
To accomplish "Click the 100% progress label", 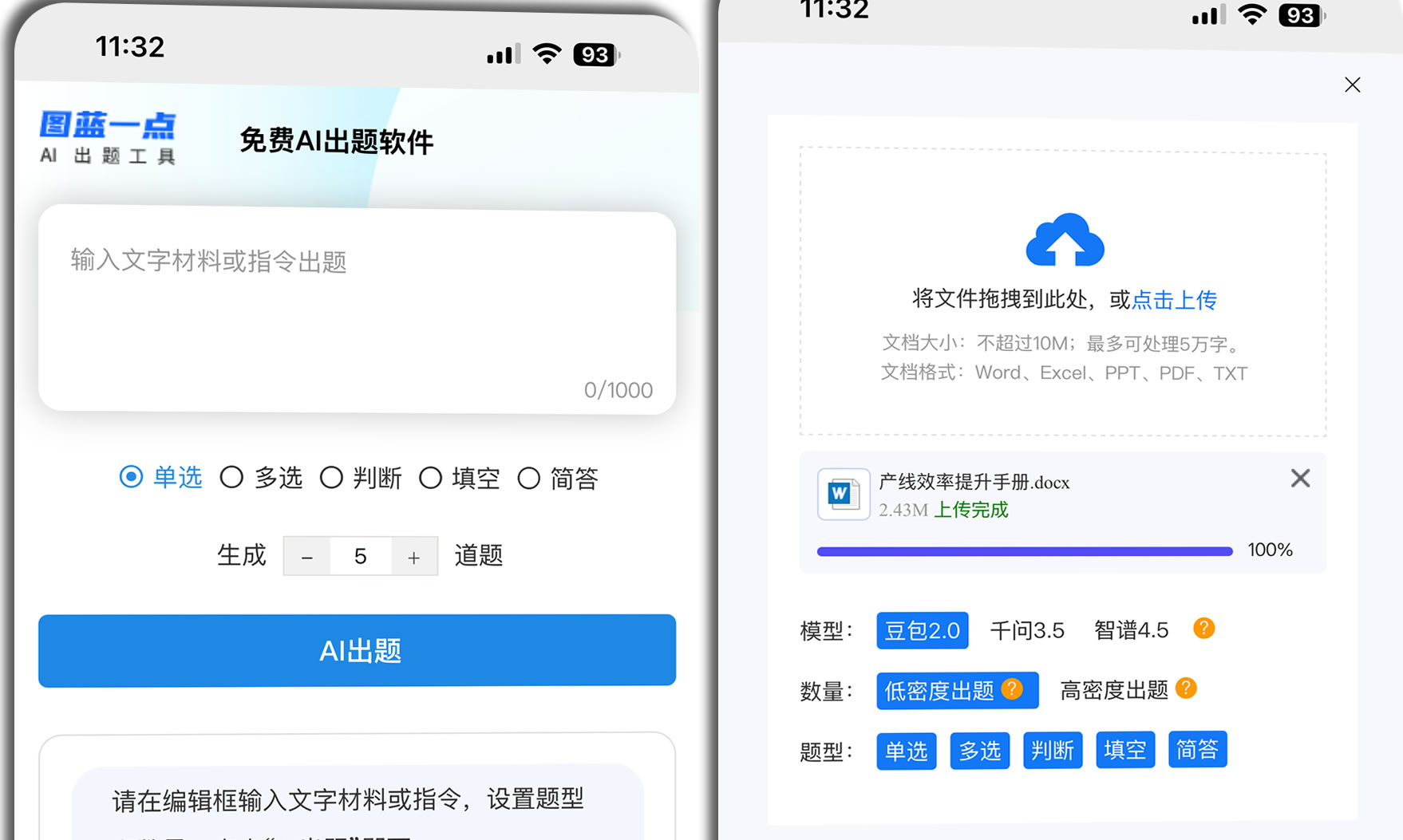I will [1271, 550].
